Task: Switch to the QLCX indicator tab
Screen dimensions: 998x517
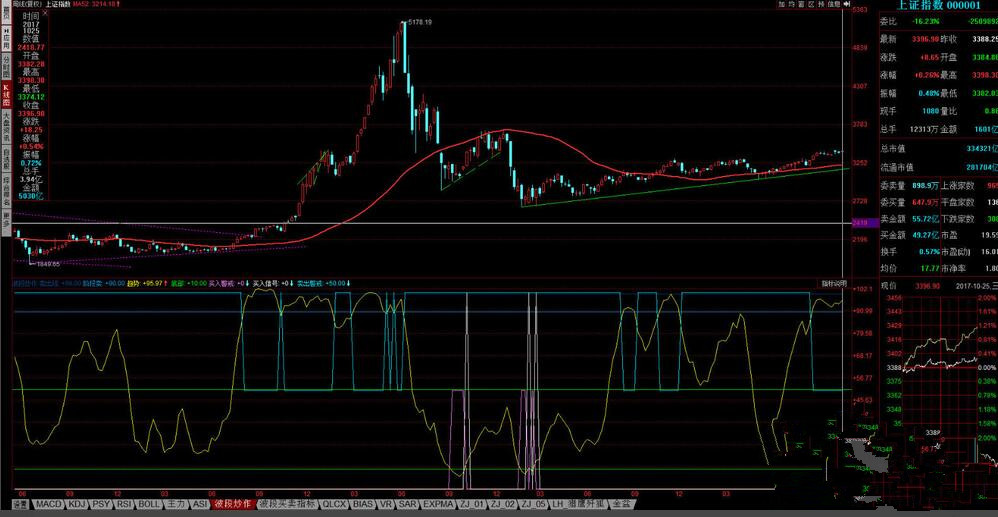Action: coord(334,504)
